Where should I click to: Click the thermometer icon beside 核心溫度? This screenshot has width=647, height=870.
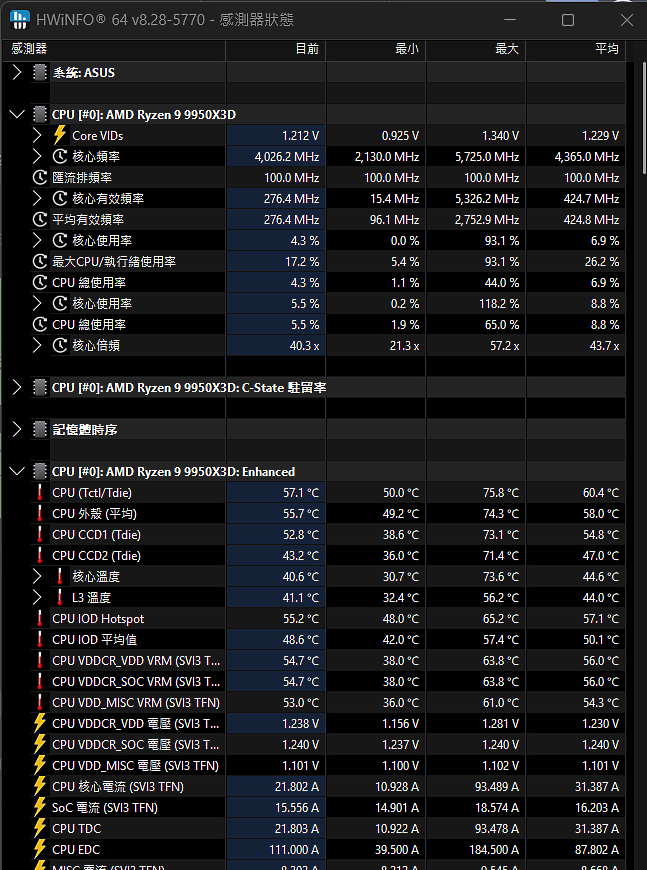pyautogui.click(x=59, y=576)
